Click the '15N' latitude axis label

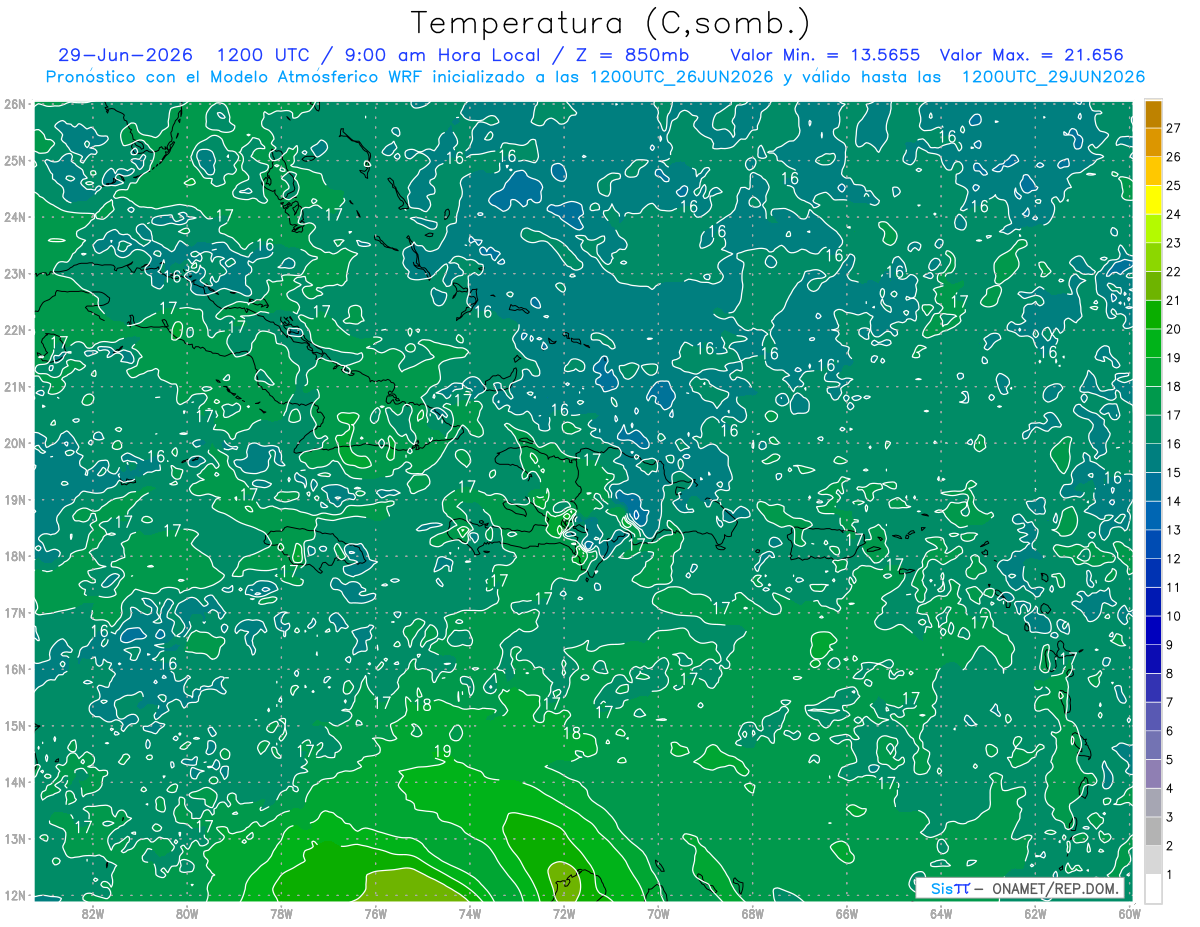(x=16, y=725)
